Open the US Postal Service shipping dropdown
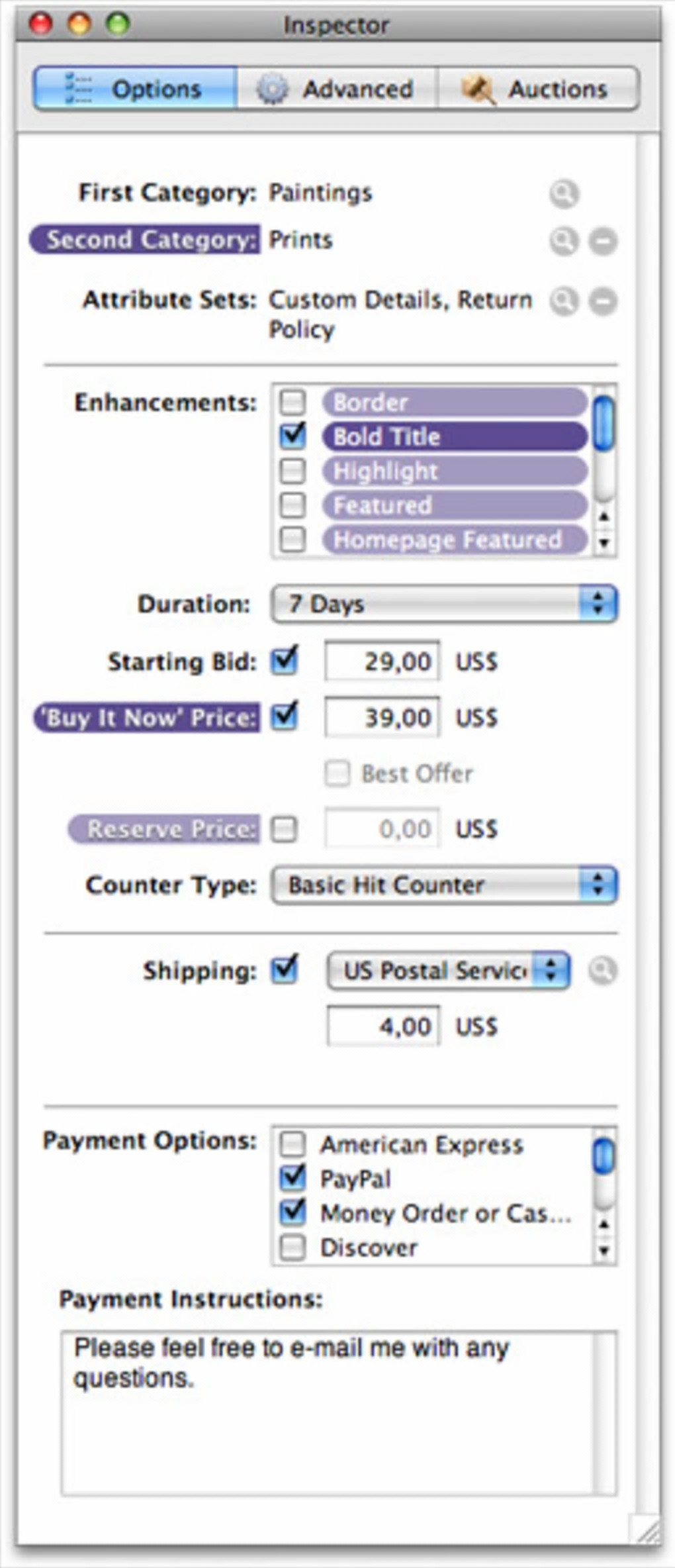 [448, 971]
